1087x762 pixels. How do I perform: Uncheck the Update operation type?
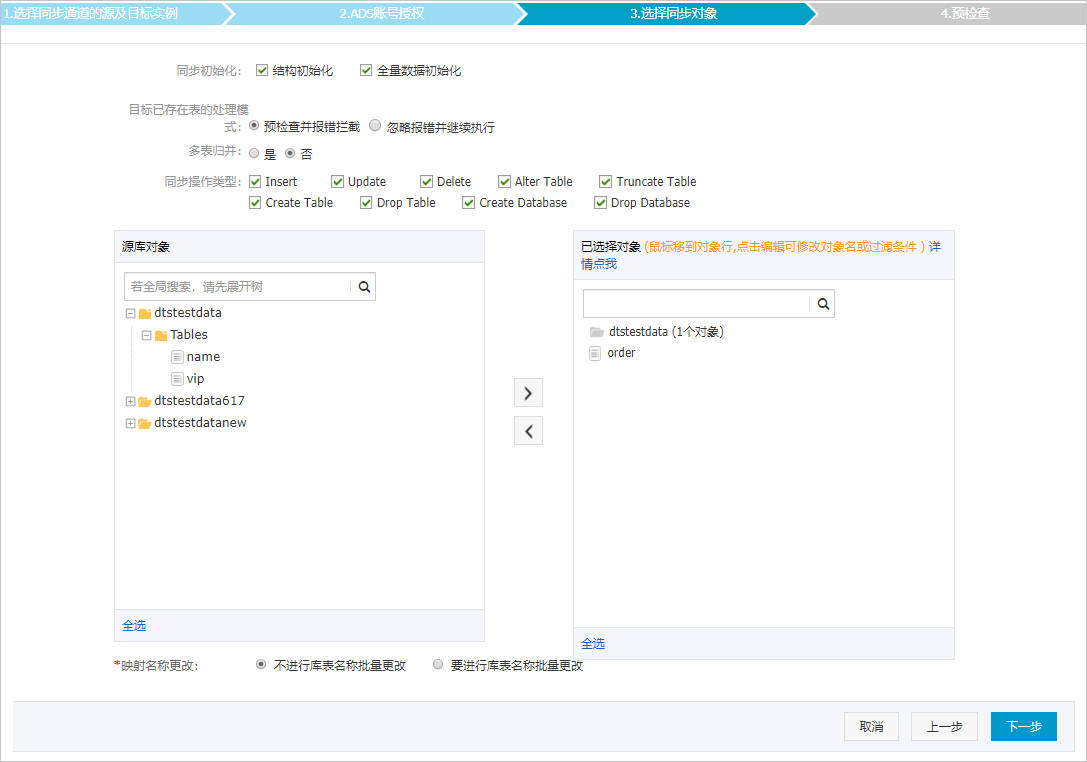pyautogui.click(x=338, y=182)
